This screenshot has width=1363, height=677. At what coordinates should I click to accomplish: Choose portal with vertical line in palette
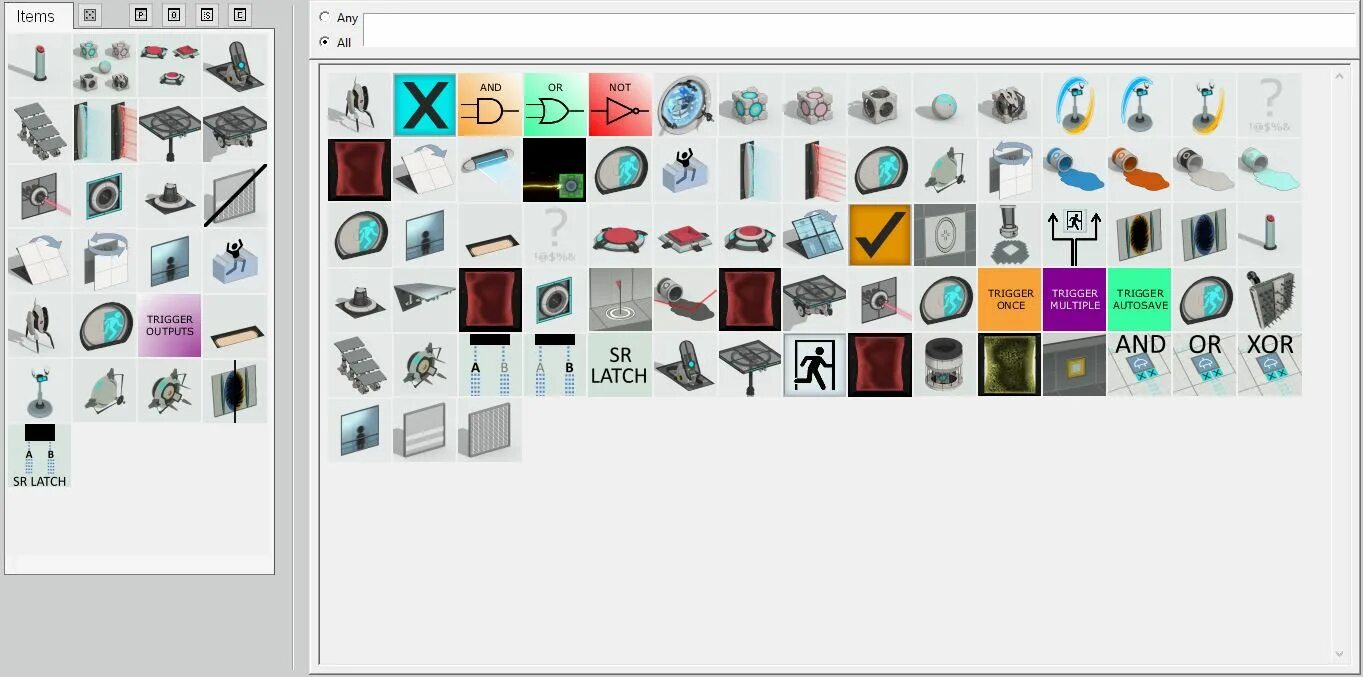(235, 391)
